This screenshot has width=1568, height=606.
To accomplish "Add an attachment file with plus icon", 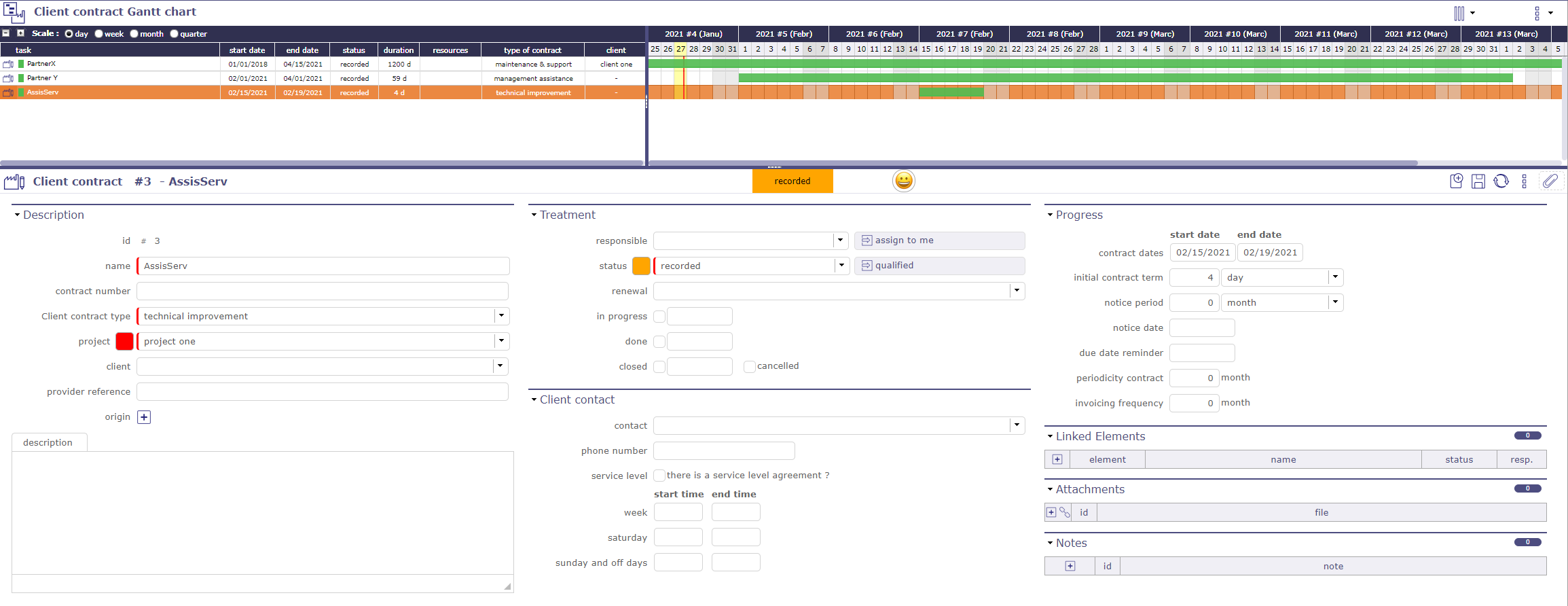I will 1051,512.
